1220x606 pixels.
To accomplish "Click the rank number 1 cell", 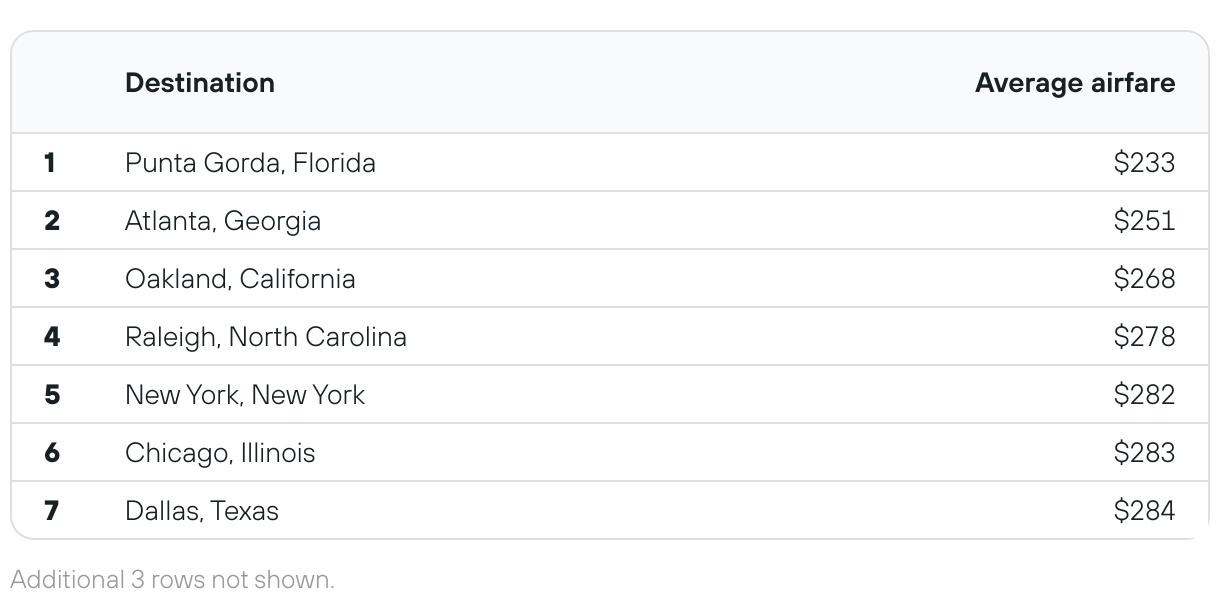I will (x=50, y=162).
